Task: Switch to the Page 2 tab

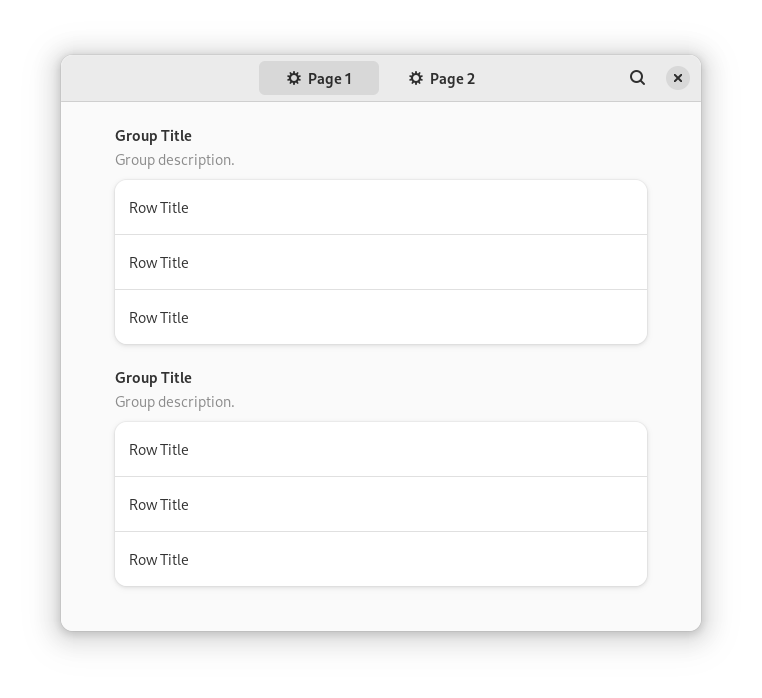Action: [441, 78]
